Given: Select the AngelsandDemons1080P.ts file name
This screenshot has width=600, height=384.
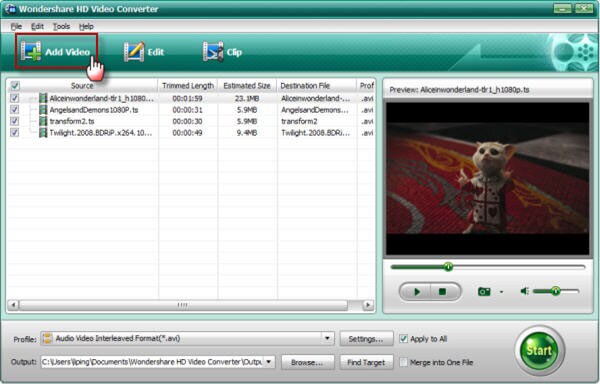Looking at the screenshot, I should [94, 110].
